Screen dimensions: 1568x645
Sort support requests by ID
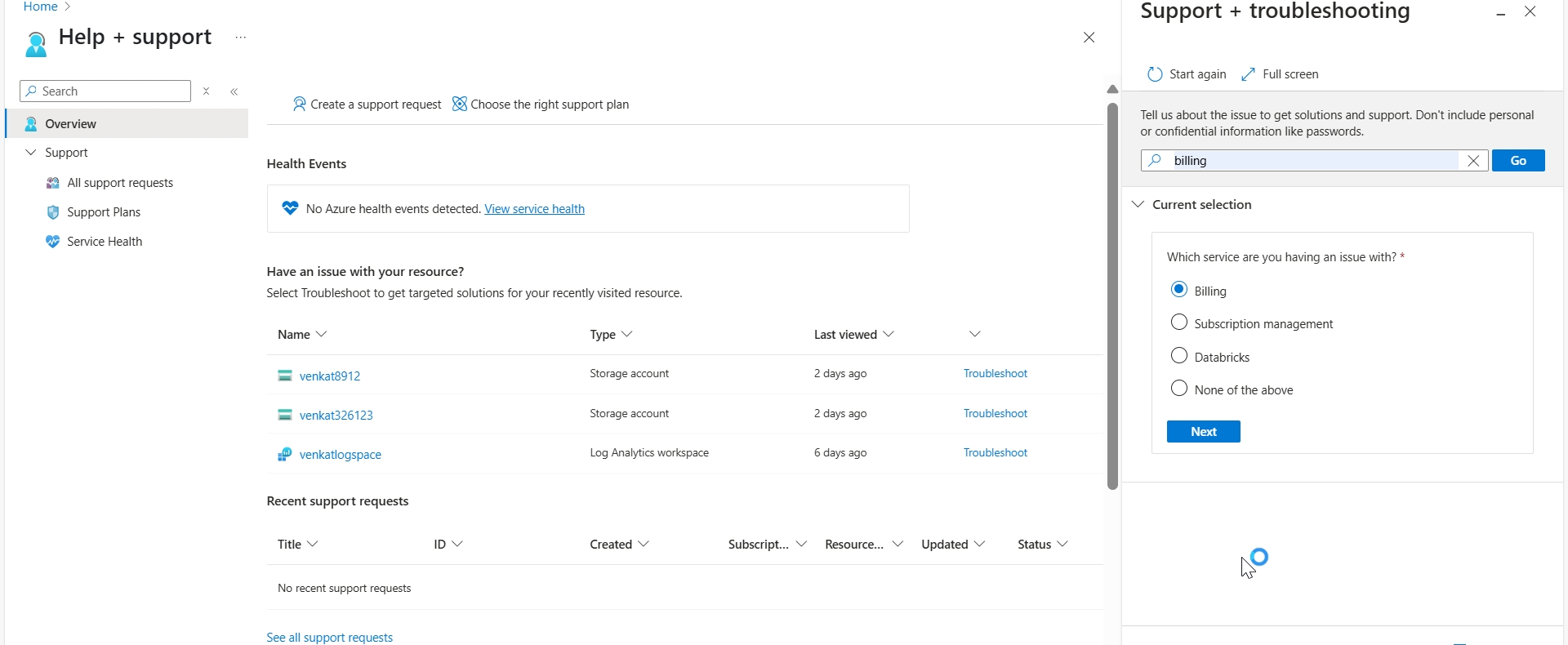coord(448,545)
